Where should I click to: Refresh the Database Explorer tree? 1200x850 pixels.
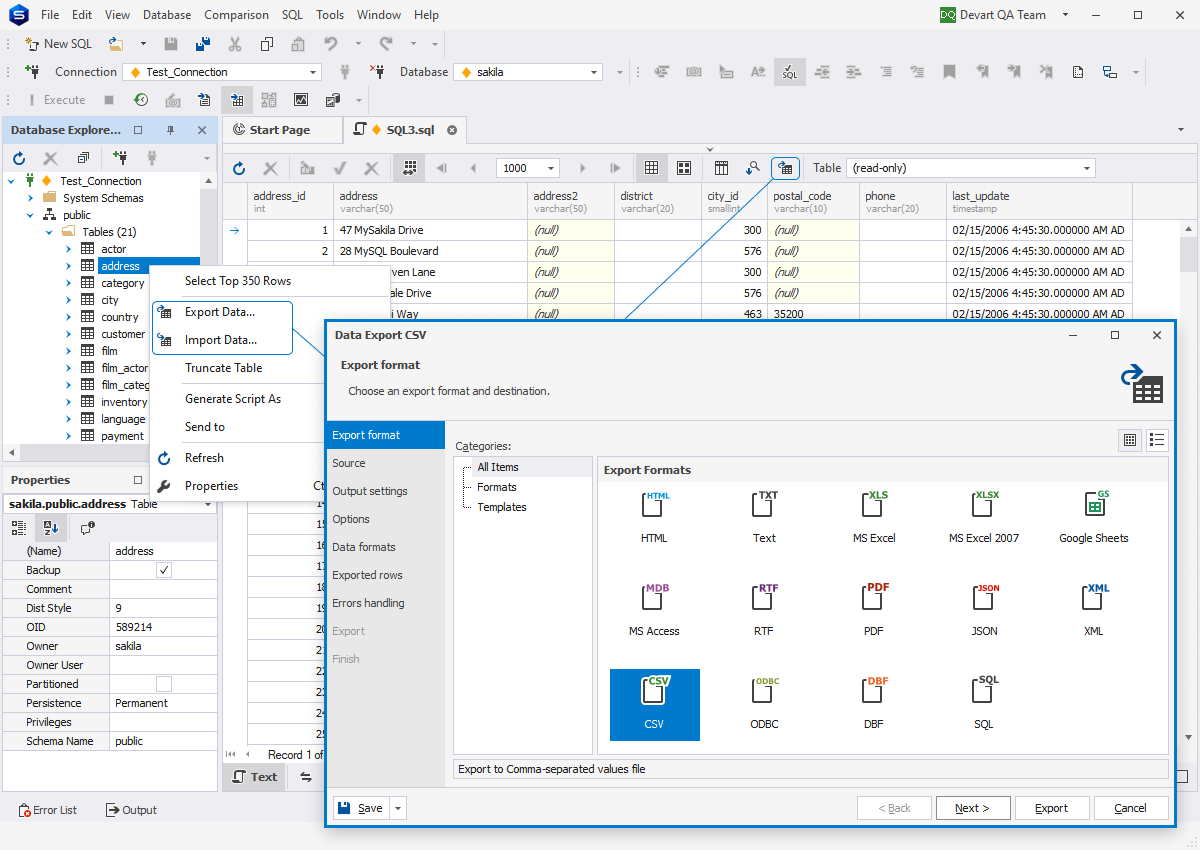pyautogui.click(x=19, y=158)
